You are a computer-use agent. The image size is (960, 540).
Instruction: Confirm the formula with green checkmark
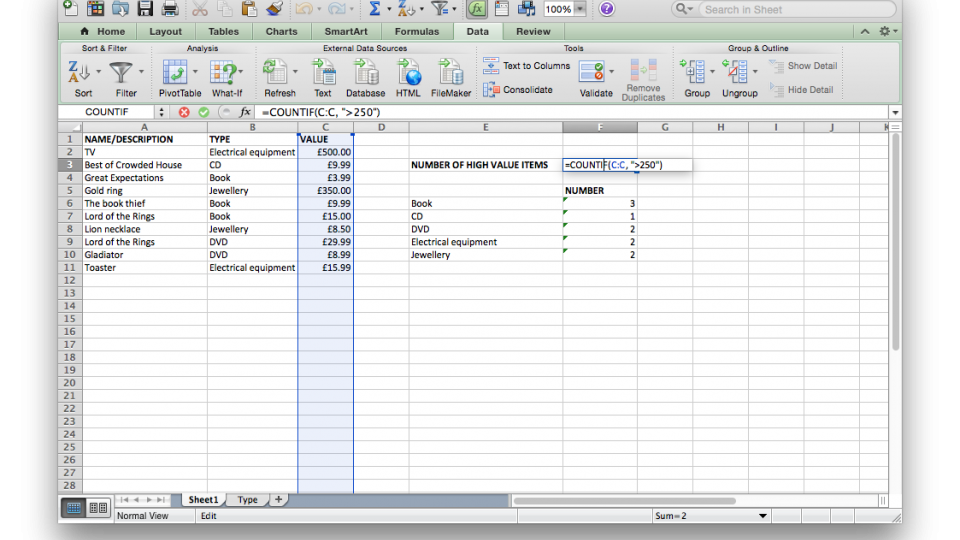tap(204, 112)
